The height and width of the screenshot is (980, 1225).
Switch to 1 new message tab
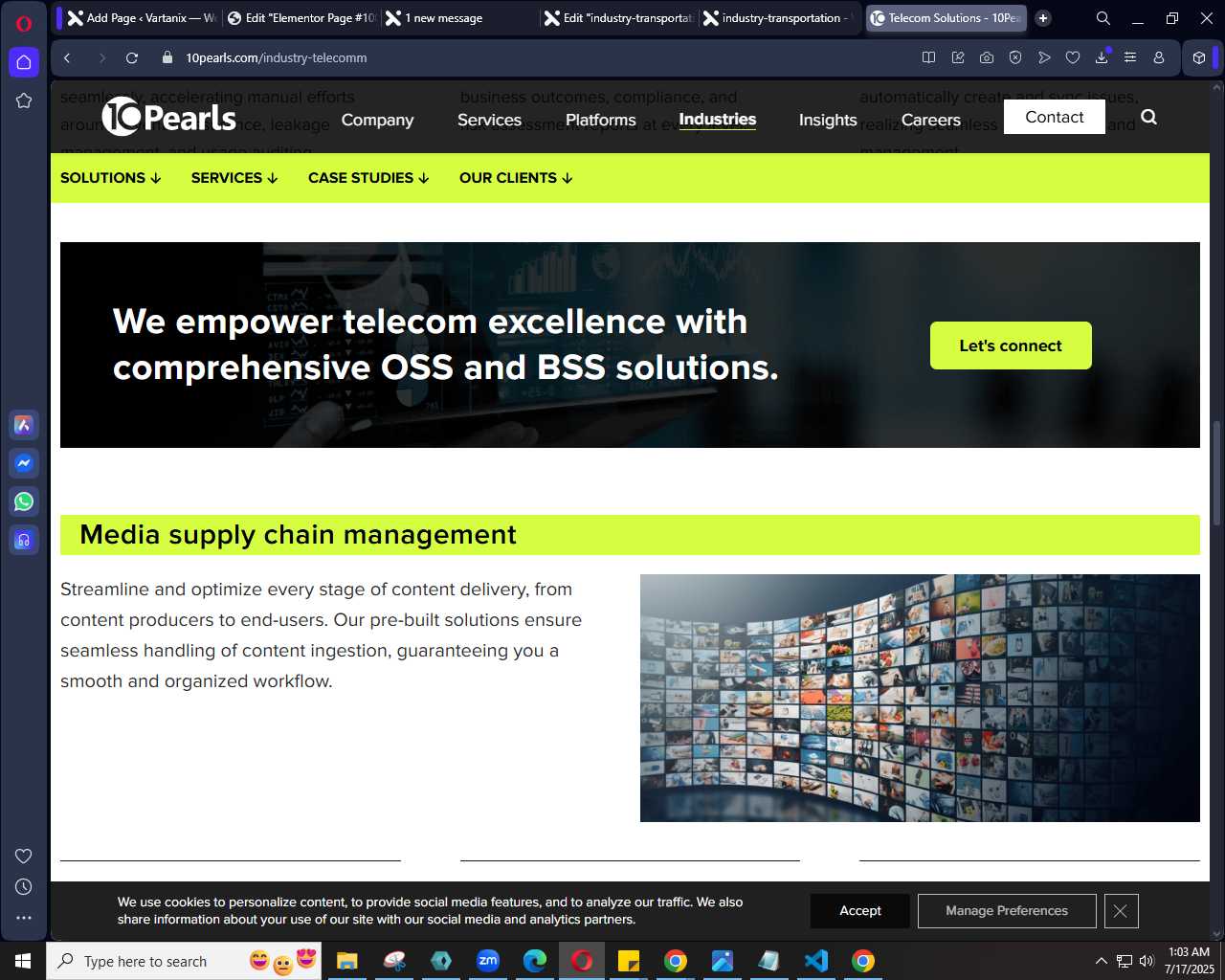(459, 18)
